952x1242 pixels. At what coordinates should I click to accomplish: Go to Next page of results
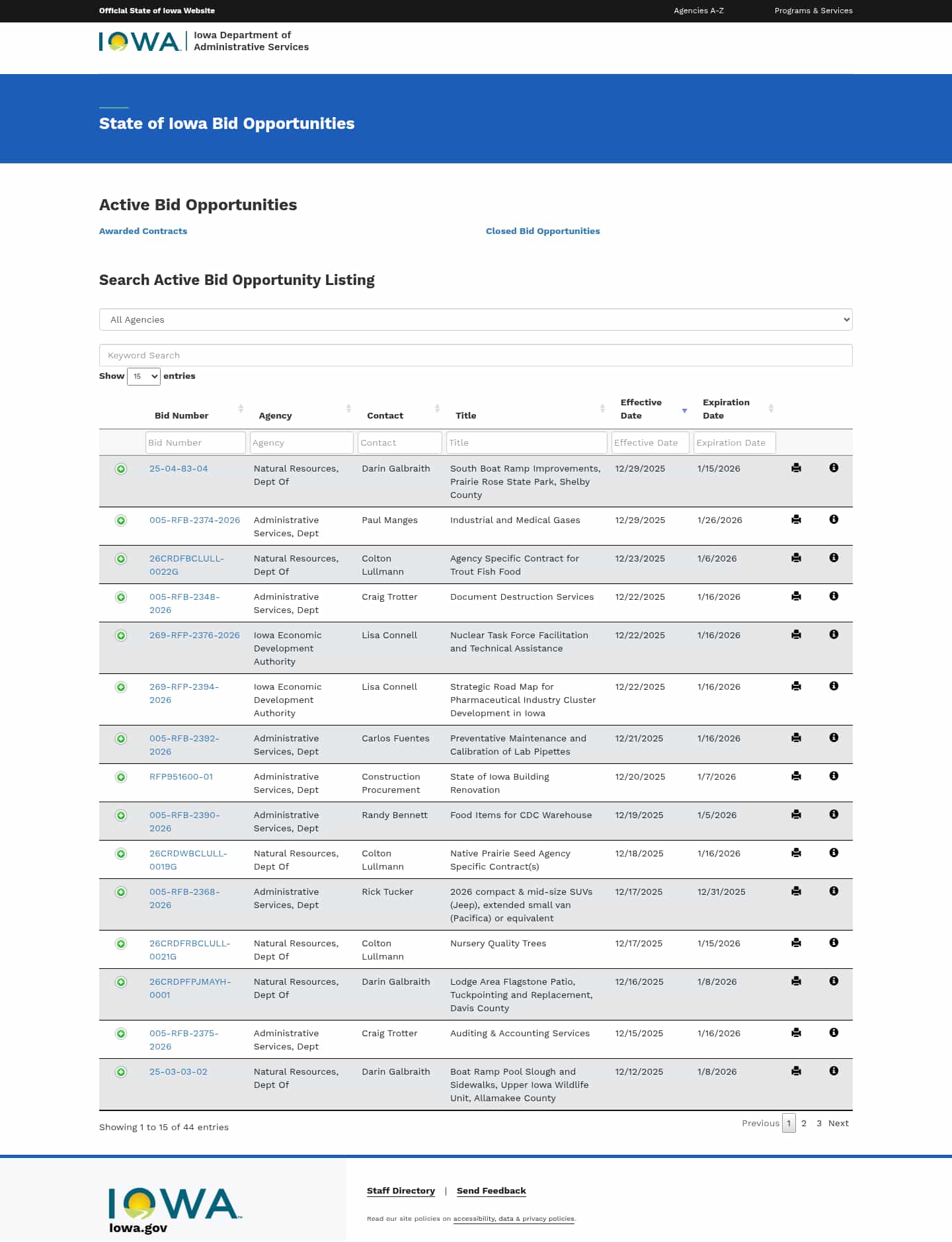point(838,1123)
